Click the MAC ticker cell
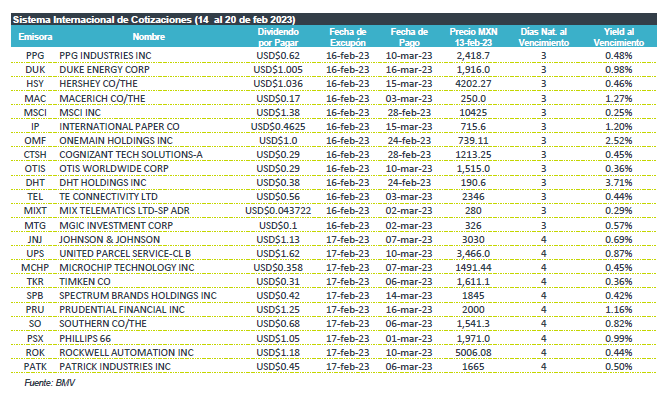This screenshot has height=402, width=670. tap(35, 99)
